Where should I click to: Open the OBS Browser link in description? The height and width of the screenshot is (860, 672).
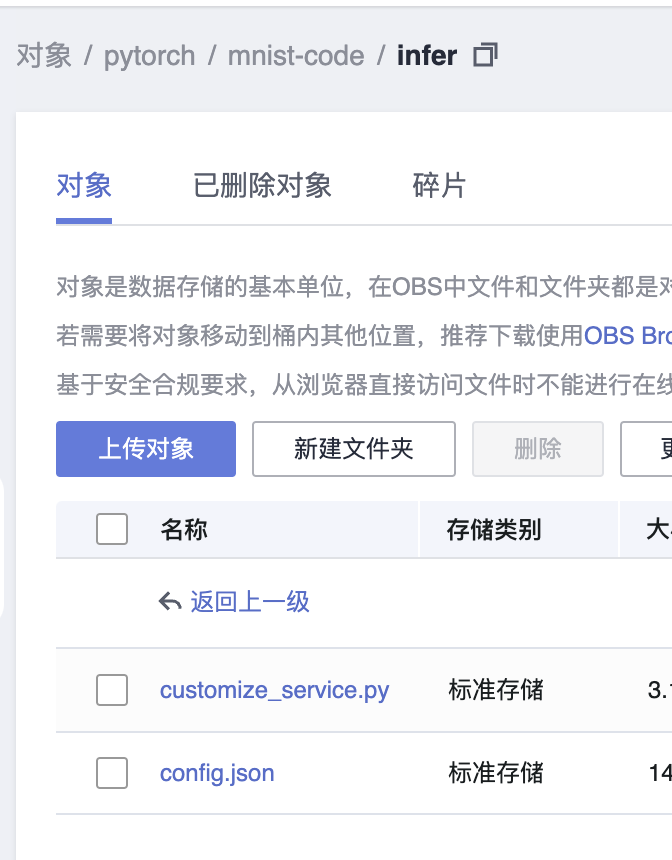point(628,335)
